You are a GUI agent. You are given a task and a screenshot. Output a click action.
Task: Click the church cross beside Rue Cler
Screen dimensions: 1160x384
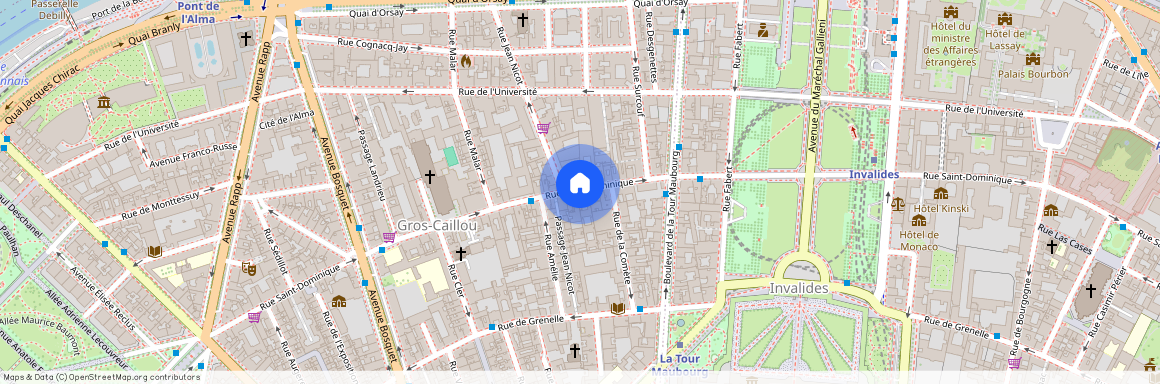pos(460,254)
